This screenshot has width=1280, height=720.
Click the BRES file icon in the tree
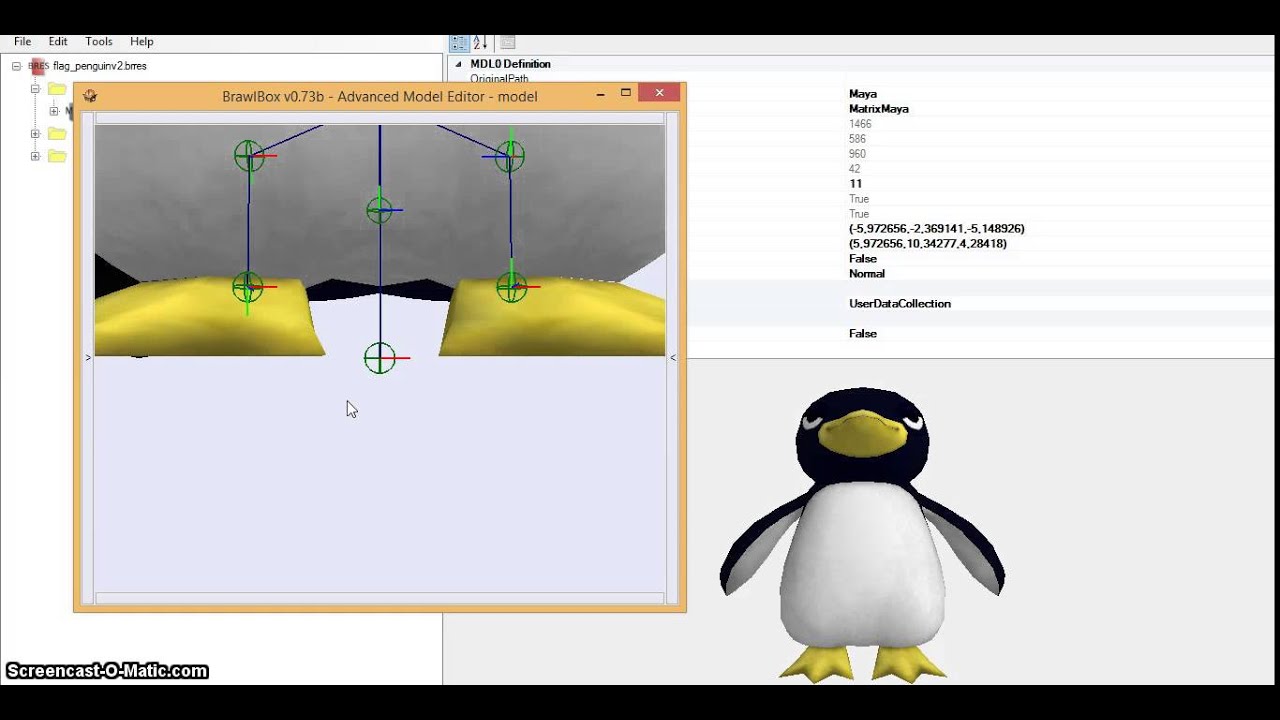click(x=38, y=66)
